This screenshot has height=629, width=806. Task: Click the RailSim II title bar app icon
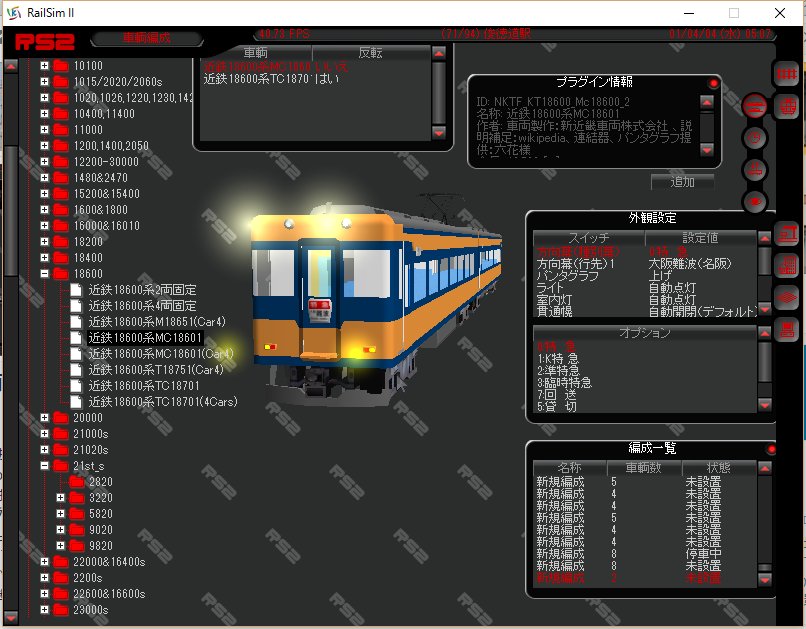point(14,13)
